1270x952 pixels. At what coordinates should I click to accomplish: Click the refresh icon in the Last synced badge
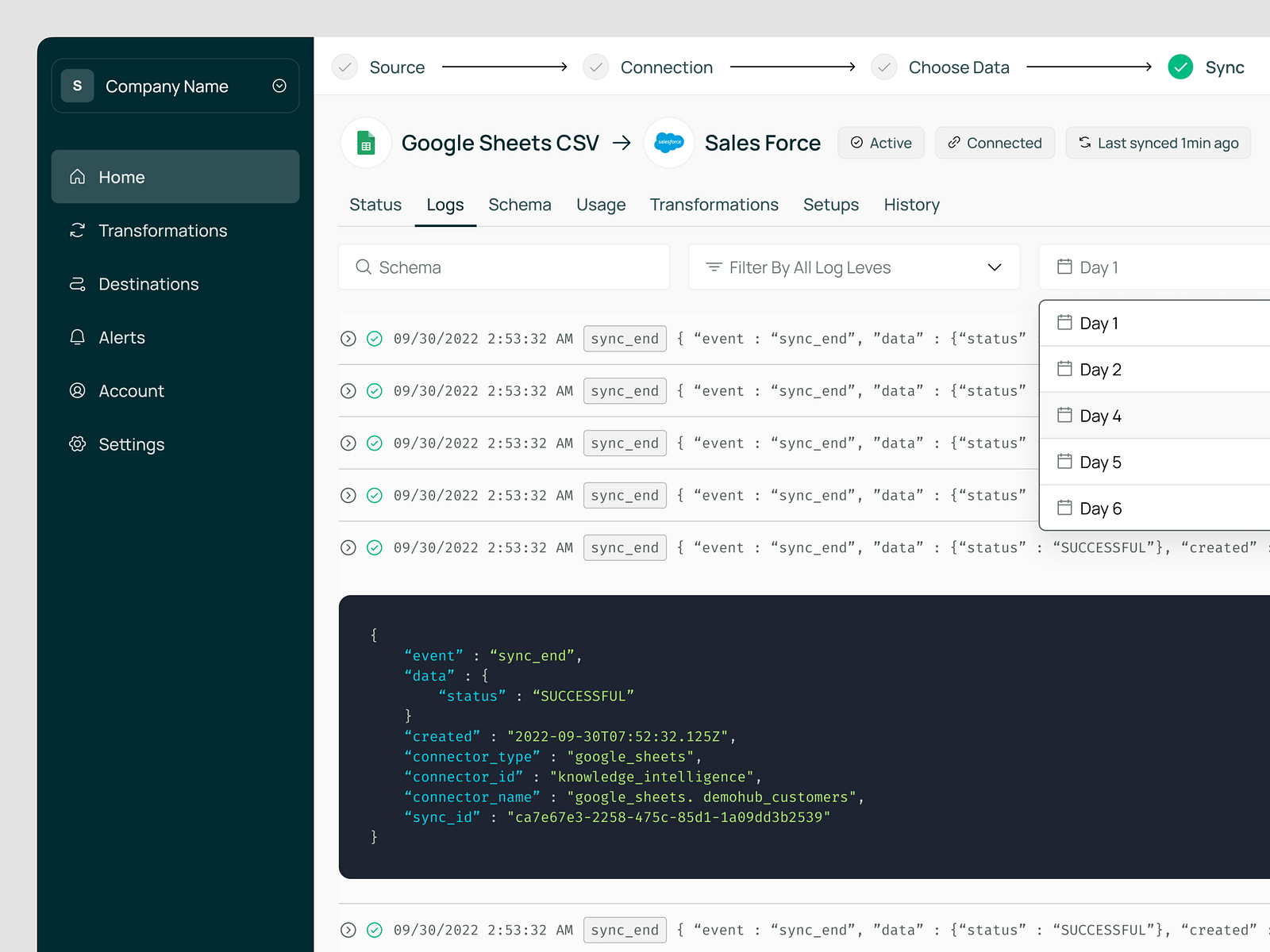pyautogui.click(x=1084, y=143)
